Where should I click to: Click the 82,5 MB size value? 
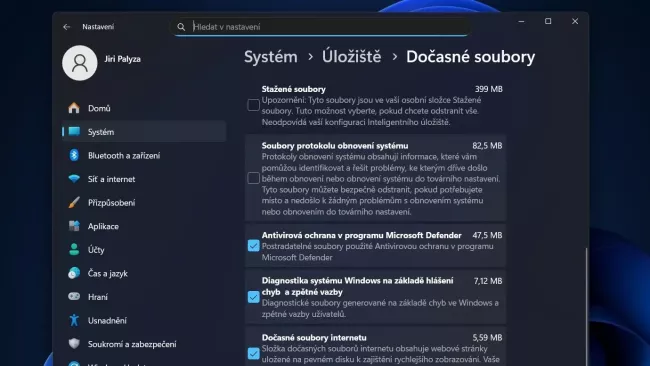(x=487, y=146)
